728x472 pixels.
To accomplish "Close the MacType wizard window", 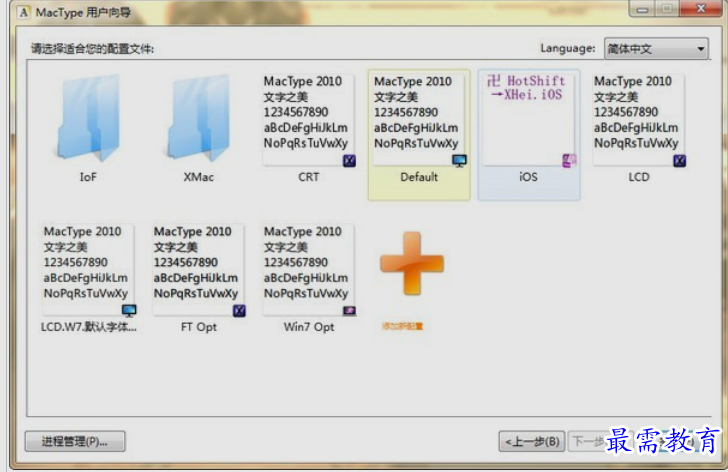I will click(x=701, y=8).
